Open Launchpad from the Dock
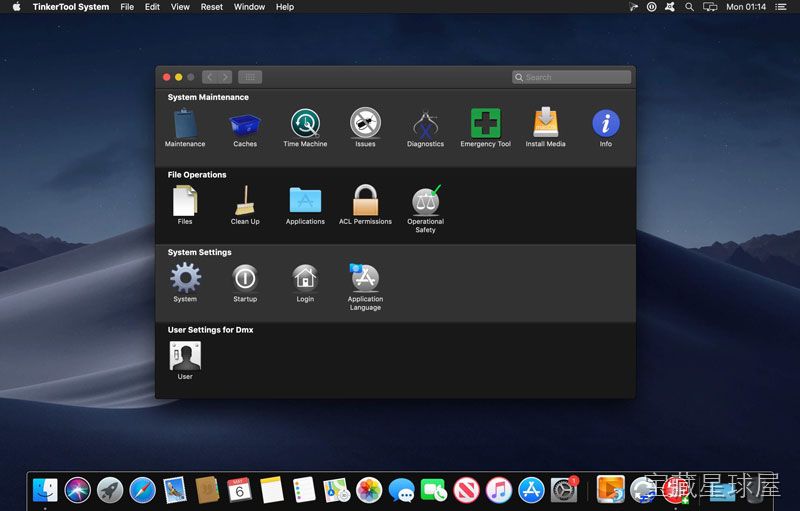Screen dimensions: 800x511 pos(110,490)
